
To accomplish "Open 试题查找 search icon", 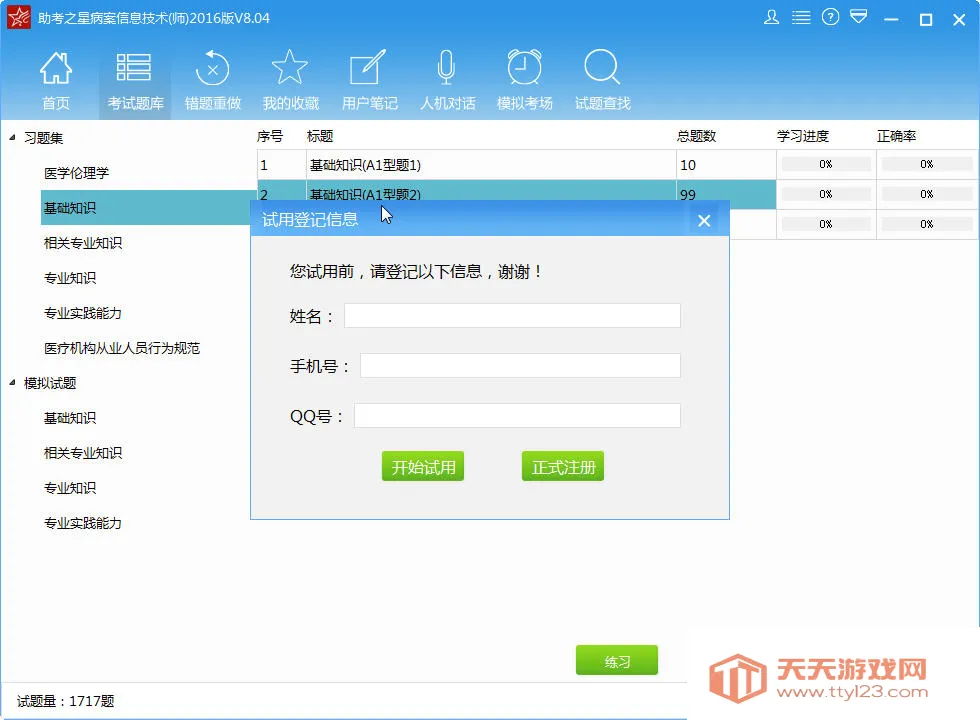I will point(602,81).
